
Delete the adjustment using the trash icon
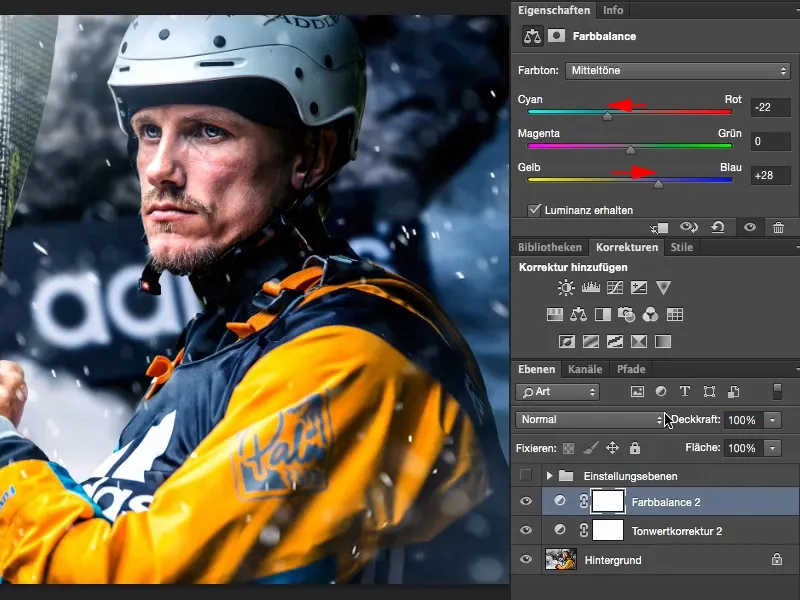tap(779, 227)
